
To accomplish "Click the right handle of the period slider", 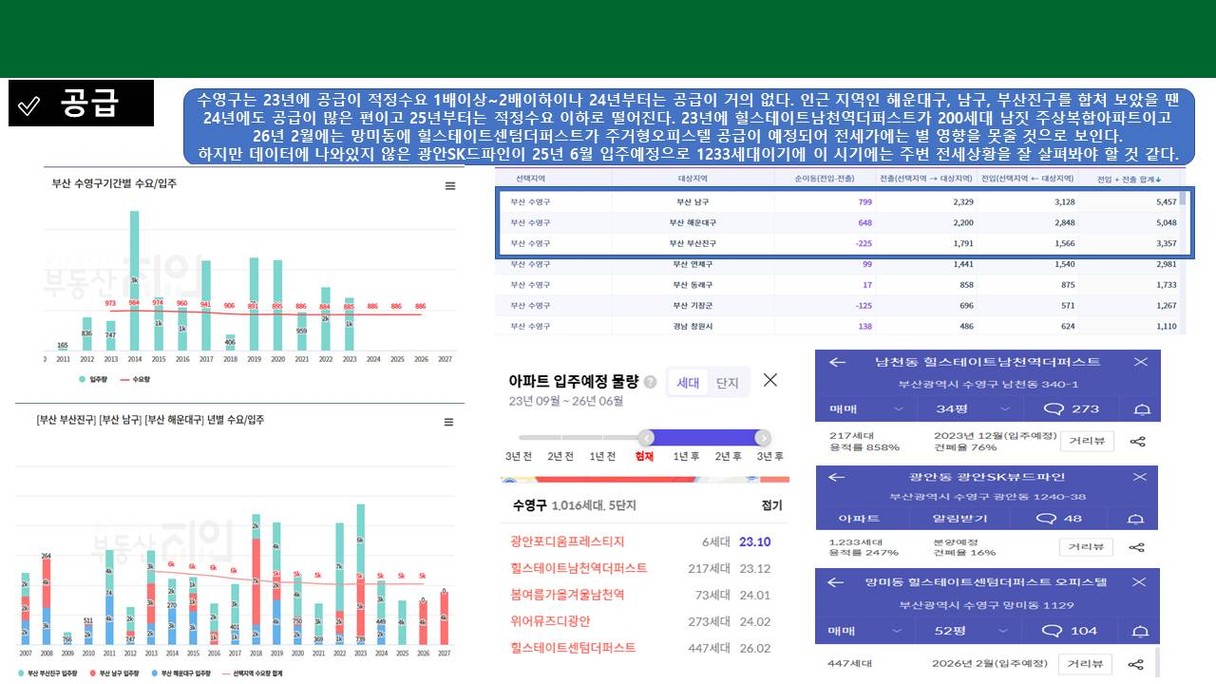I will (x=763, y=437).
